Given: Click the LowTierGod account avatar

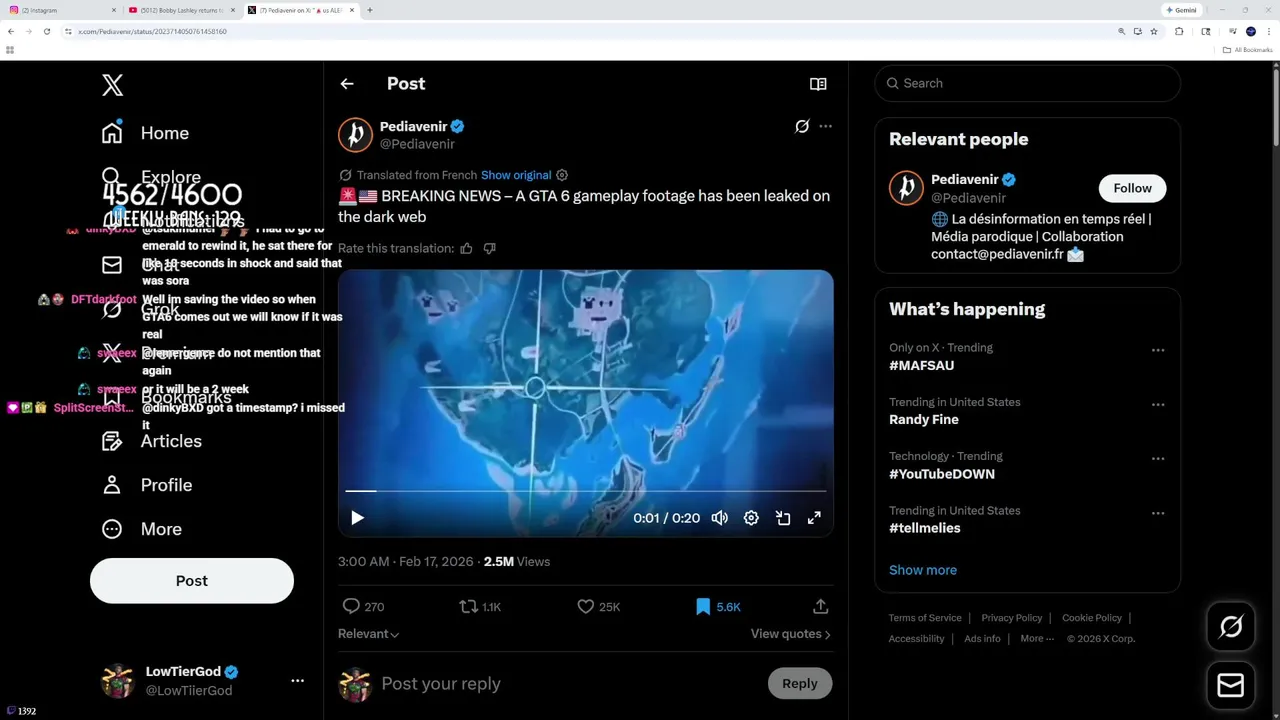Looking at the screenshot, I should 118,681.
